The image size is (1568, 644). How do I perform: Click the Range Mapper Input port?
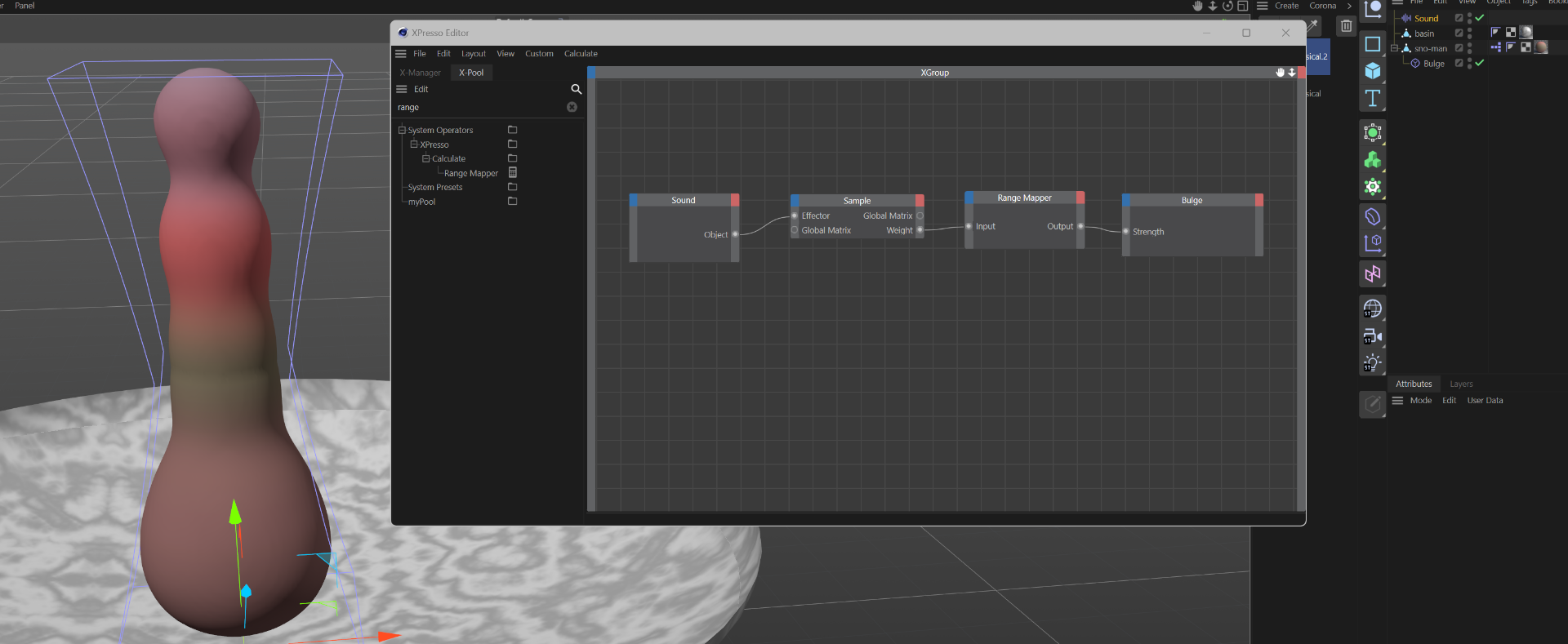tap(969, 226)
